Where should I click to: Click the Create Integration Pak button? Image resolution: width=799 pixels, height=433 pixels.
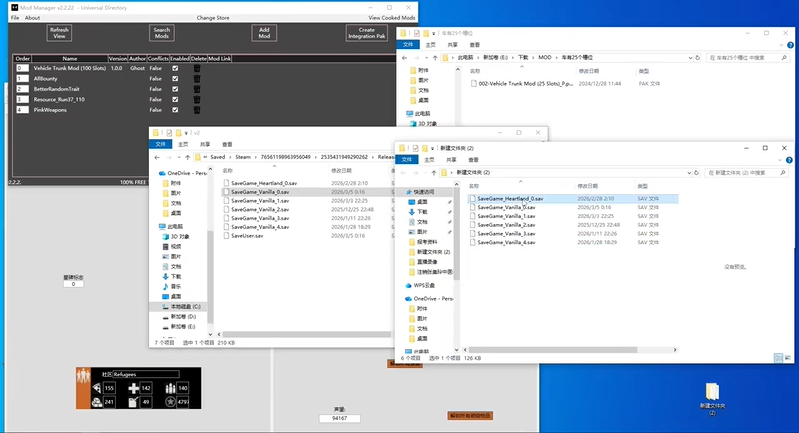click(366, 33)
